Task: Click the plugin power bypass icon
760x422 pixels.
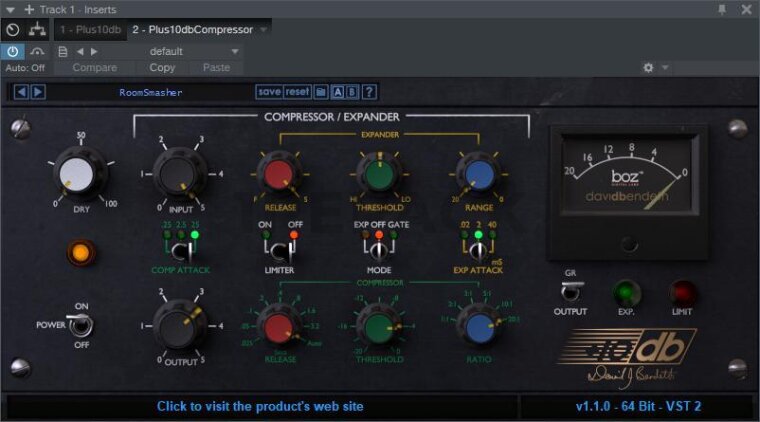Action: click(x=13, y=51)
